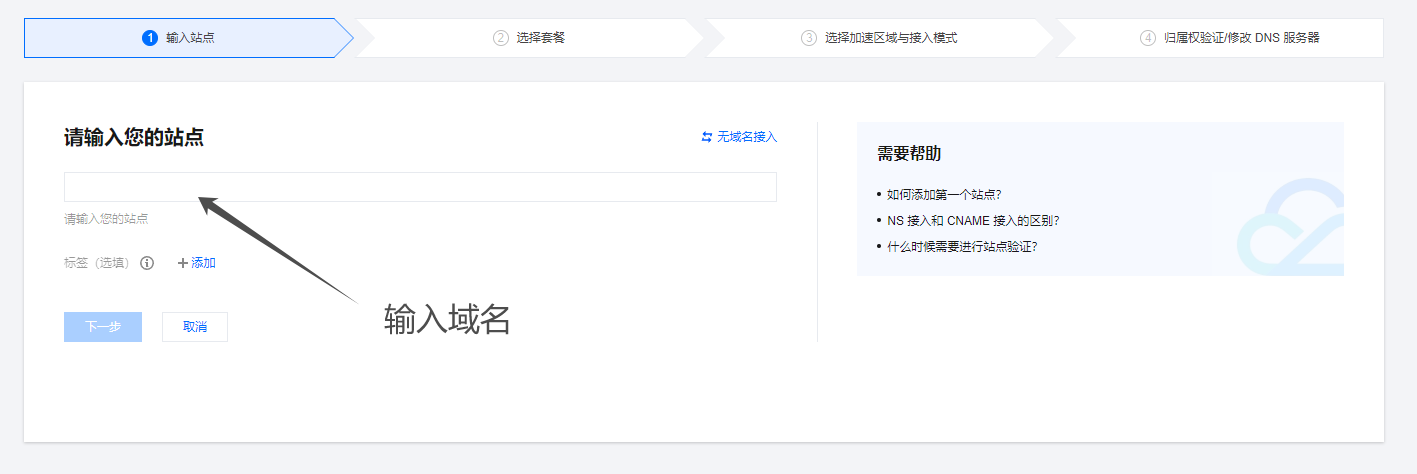Image resolution: width=1417 pixels, height=474 pixels.
Task: Click the swap icon beside 无域名接入
Action: (x=707, y=137)
